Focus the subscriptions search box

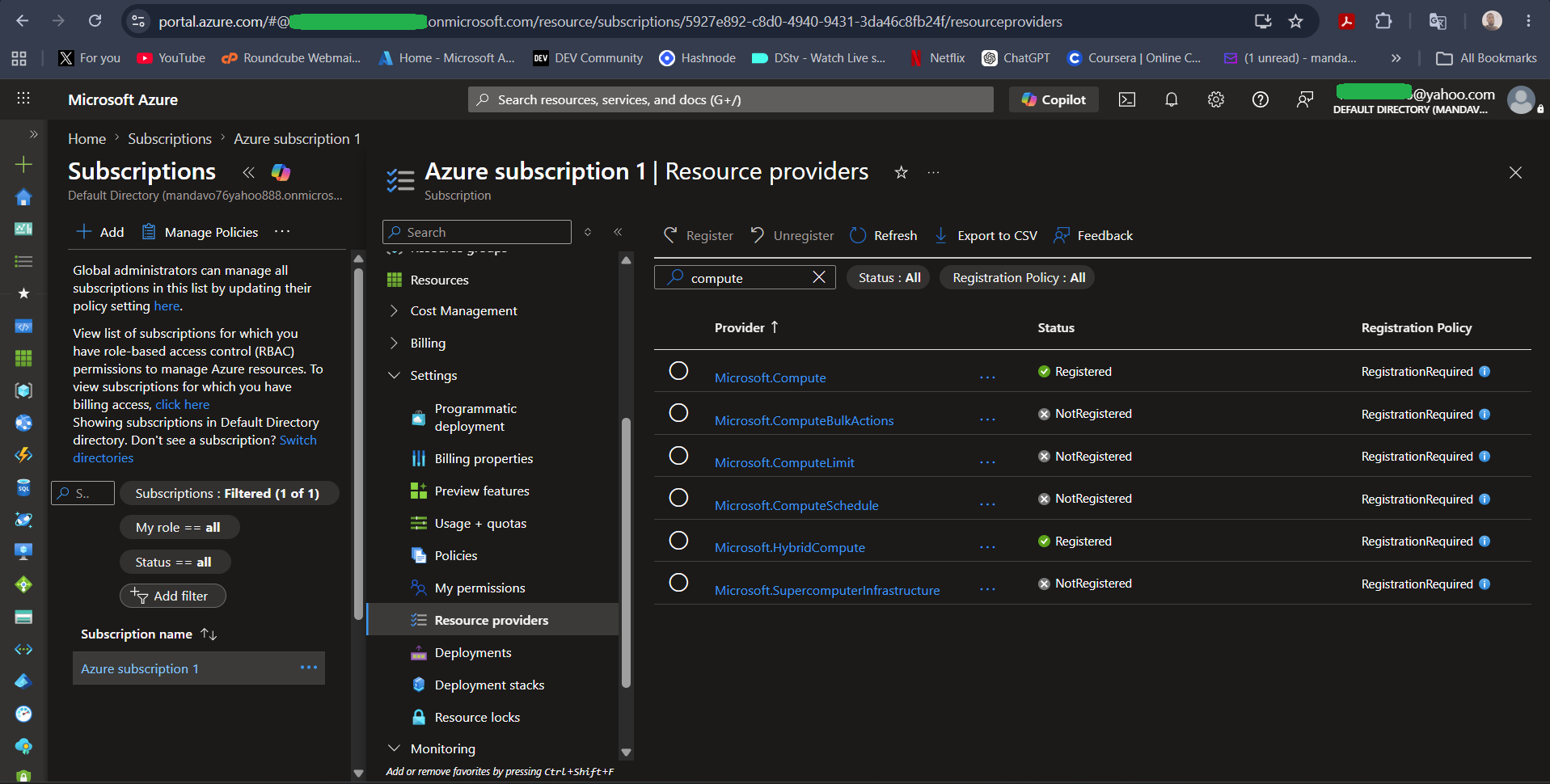[82, 493]
